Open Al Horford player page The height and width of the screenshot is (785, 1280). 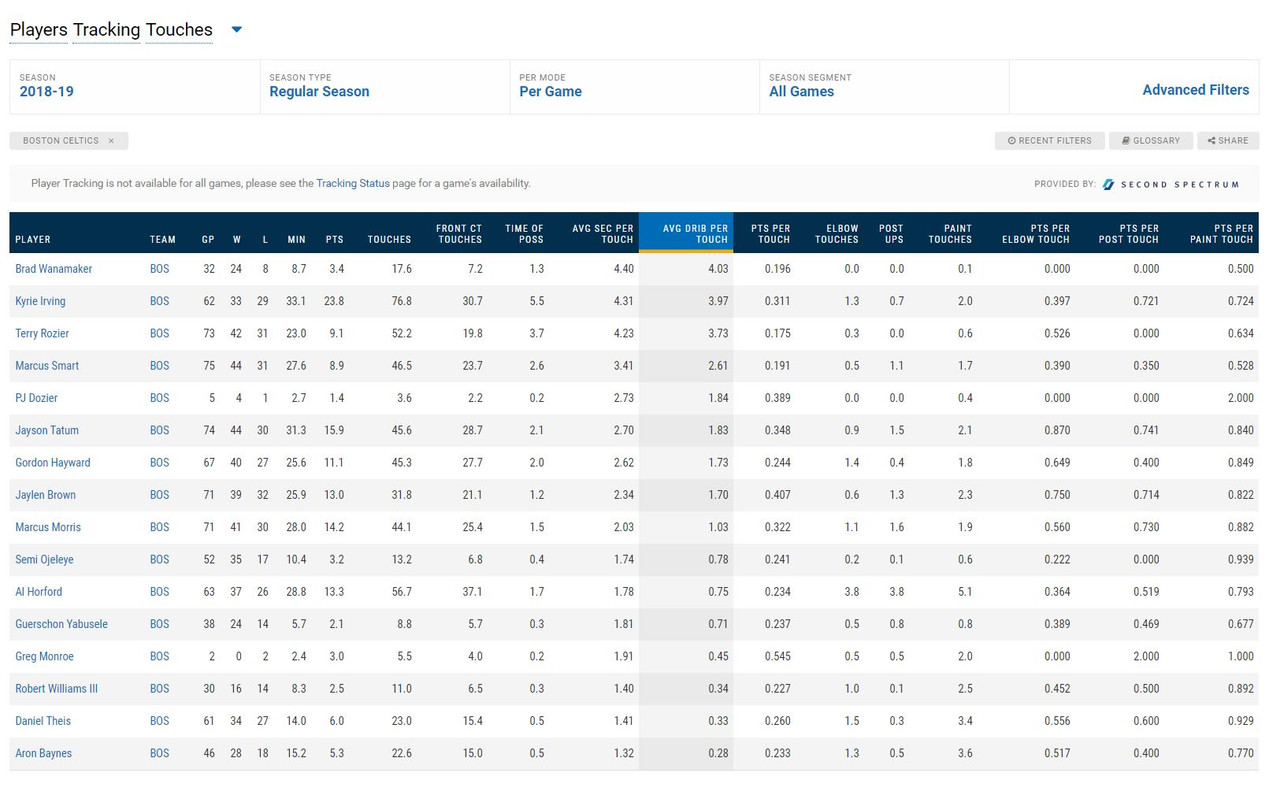pyautogui.click(x=39, y=592)
